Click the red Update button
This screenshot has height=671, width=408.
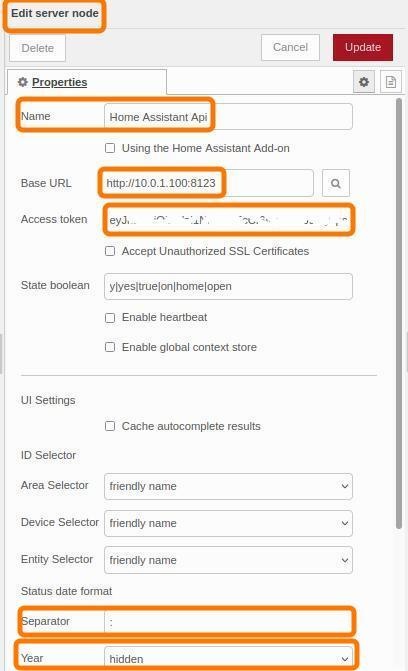(363, 48)
